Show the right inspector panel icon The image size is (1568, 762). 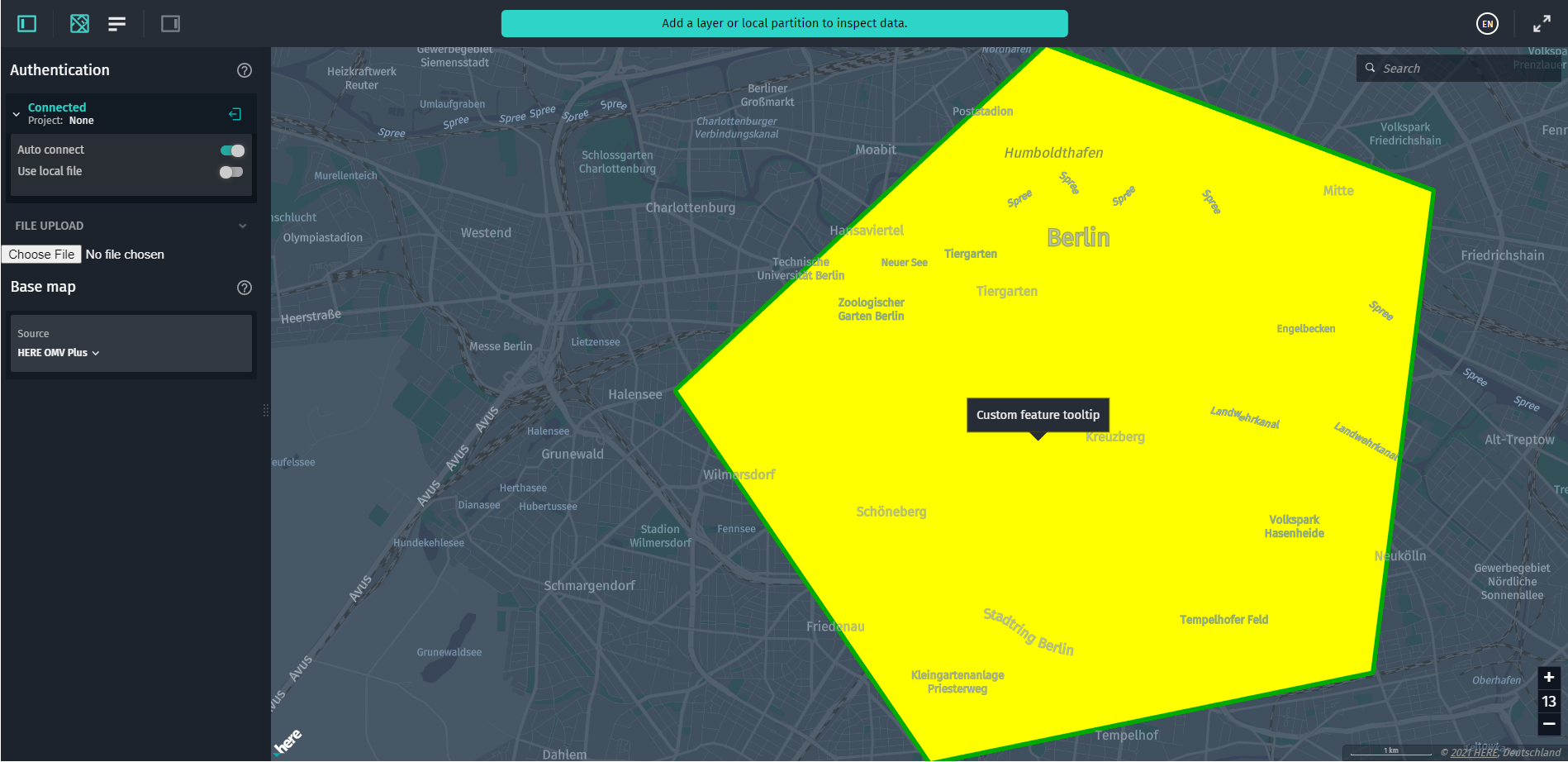tap(170, 23)
